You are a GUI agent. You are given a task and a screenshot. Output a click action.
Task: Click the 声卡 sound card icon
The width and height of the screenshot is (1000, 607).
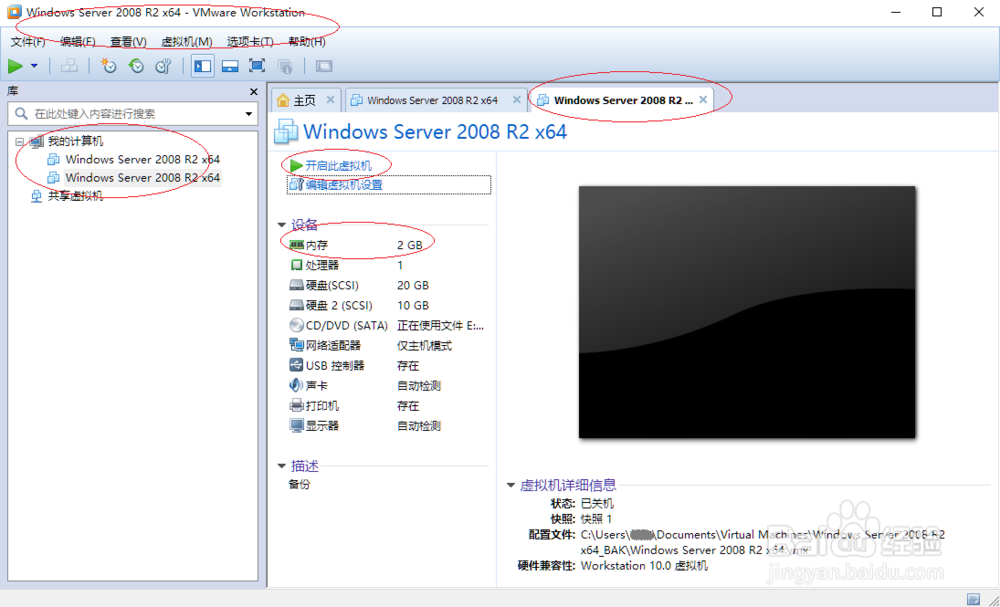pos(296,386)
